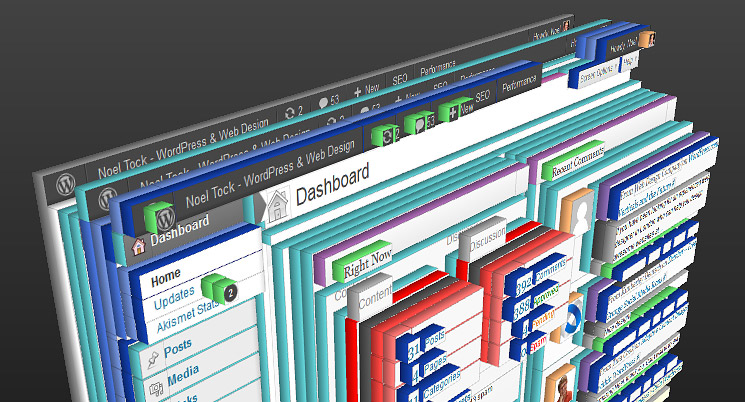Click the Discussion column header in Right Now
This screenshot has width=745, height=402.
(x=487, y=239)
